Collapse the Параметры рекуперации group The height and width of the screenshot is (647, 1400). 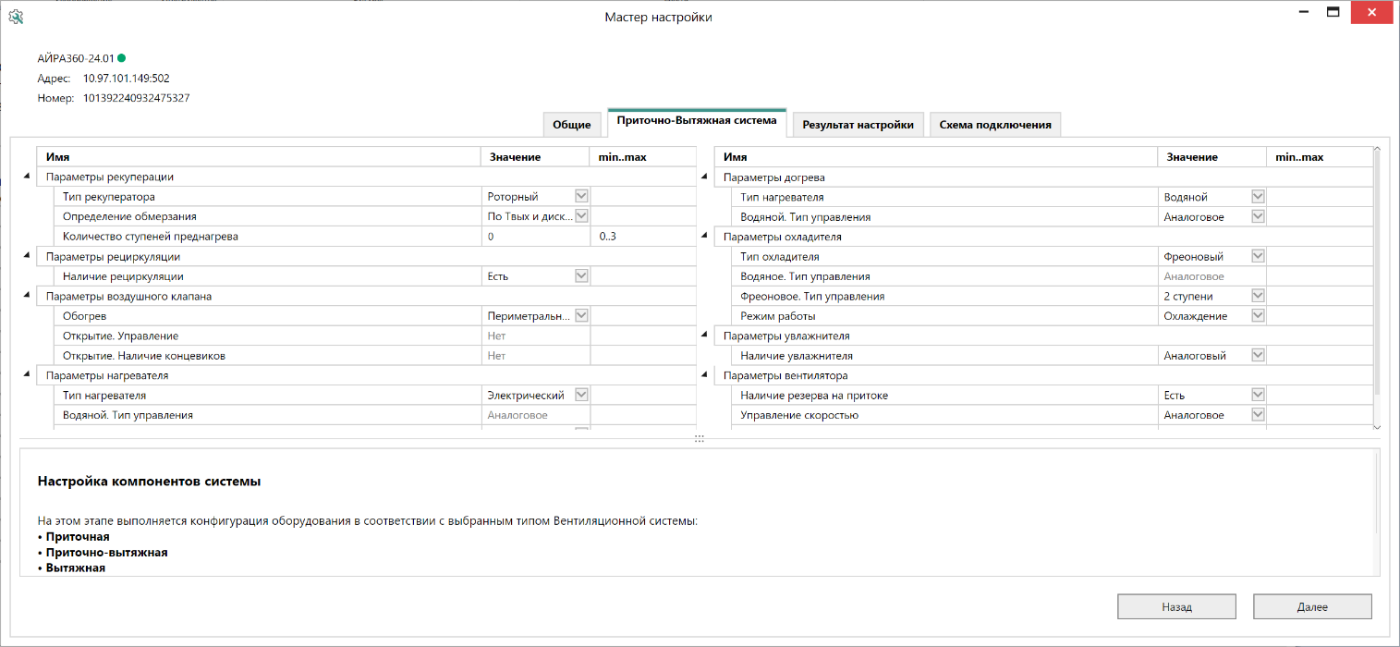point(27,177)
